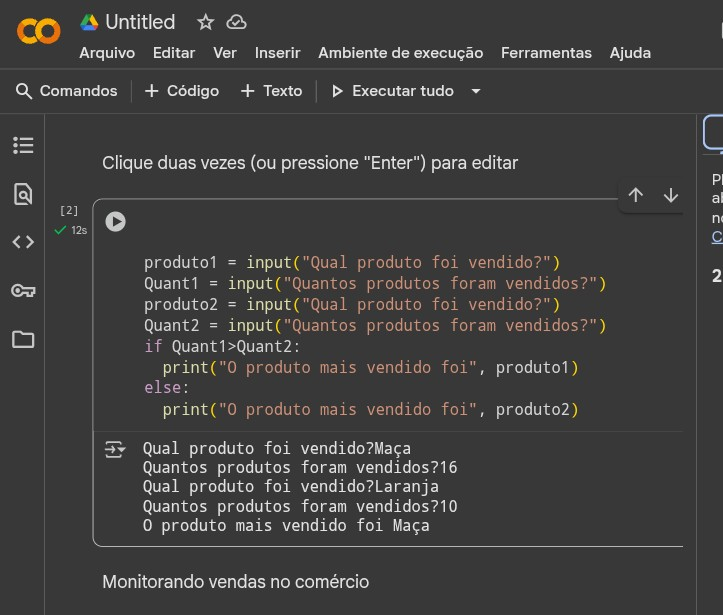Move cell down with arrow icon
Image resolution: width=723 pixels, height=615 pixels.
click(x=671, y=195)
